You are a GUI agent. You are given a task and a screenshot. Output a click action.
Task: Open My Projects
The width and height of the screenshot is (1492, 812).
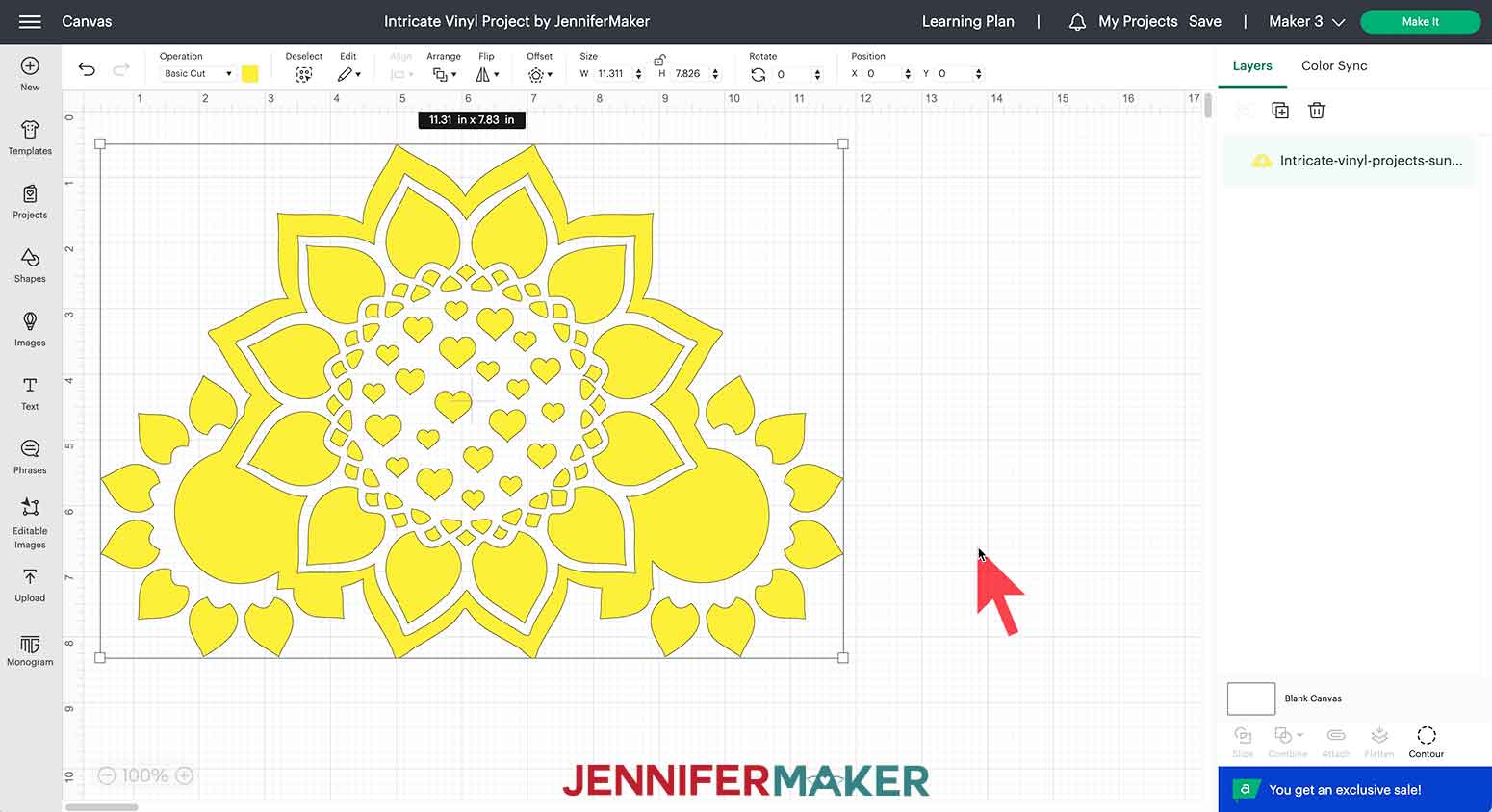pos(1138,21)
